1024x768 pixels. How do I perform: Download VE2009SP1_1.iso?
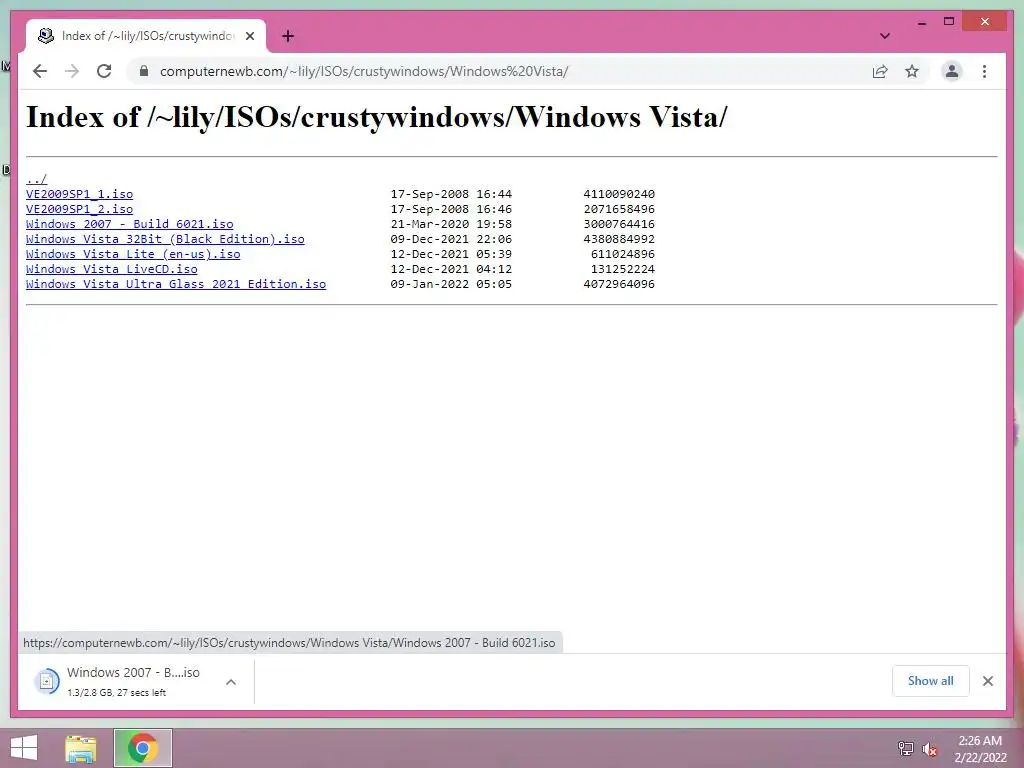(80, 194)
